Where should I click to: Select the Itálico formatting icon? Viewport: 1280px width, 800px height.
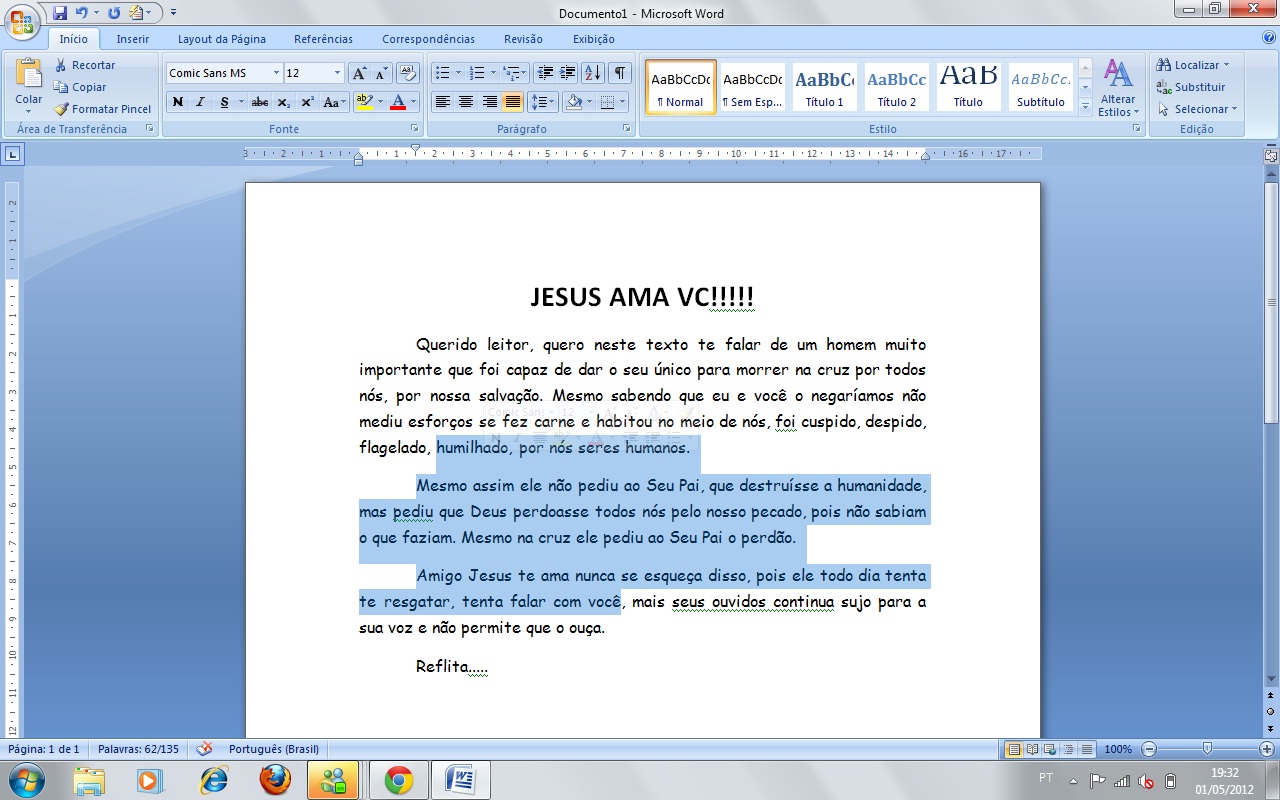[x=199, y=102]
